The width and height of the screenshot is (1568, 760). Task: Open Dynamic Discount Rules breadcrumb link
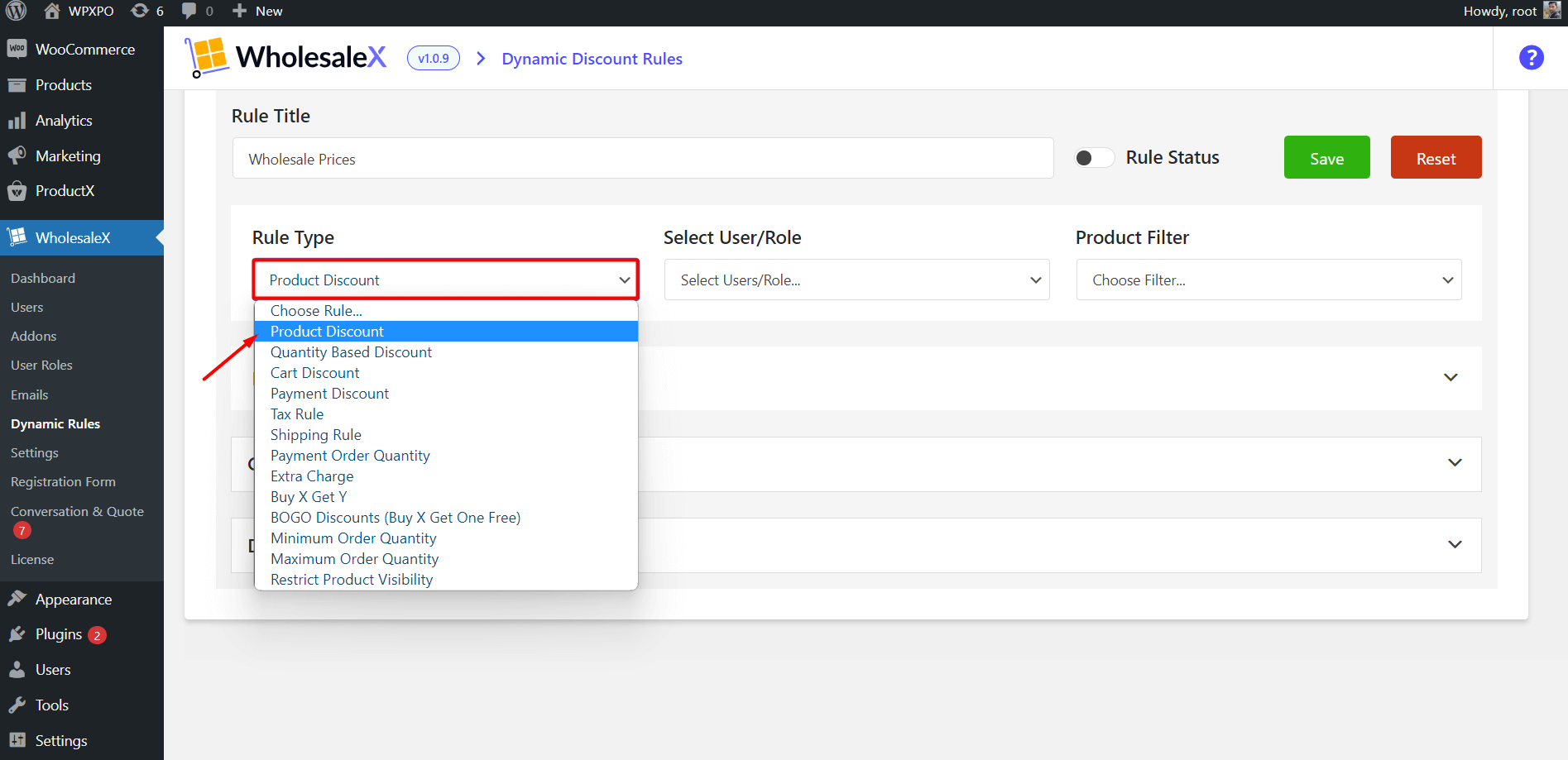click(592, 59)
